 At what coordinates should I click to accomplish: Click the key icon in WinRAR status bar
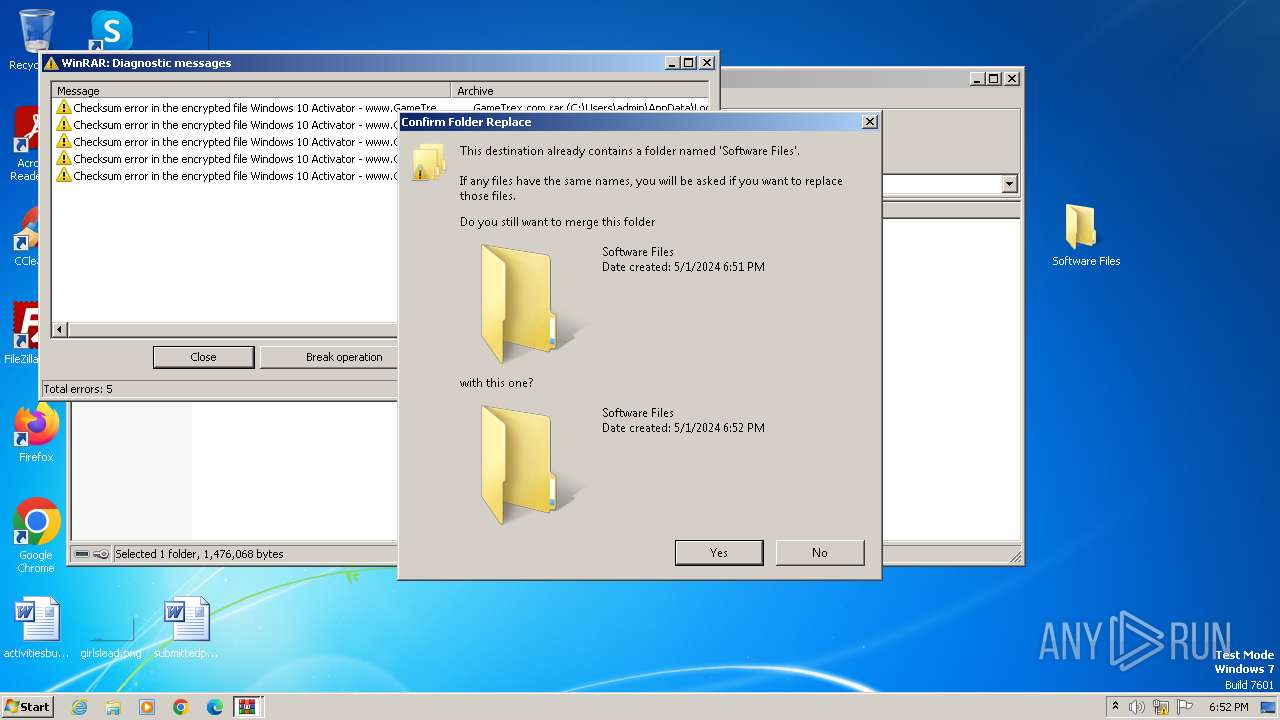[x=101, y=554]
